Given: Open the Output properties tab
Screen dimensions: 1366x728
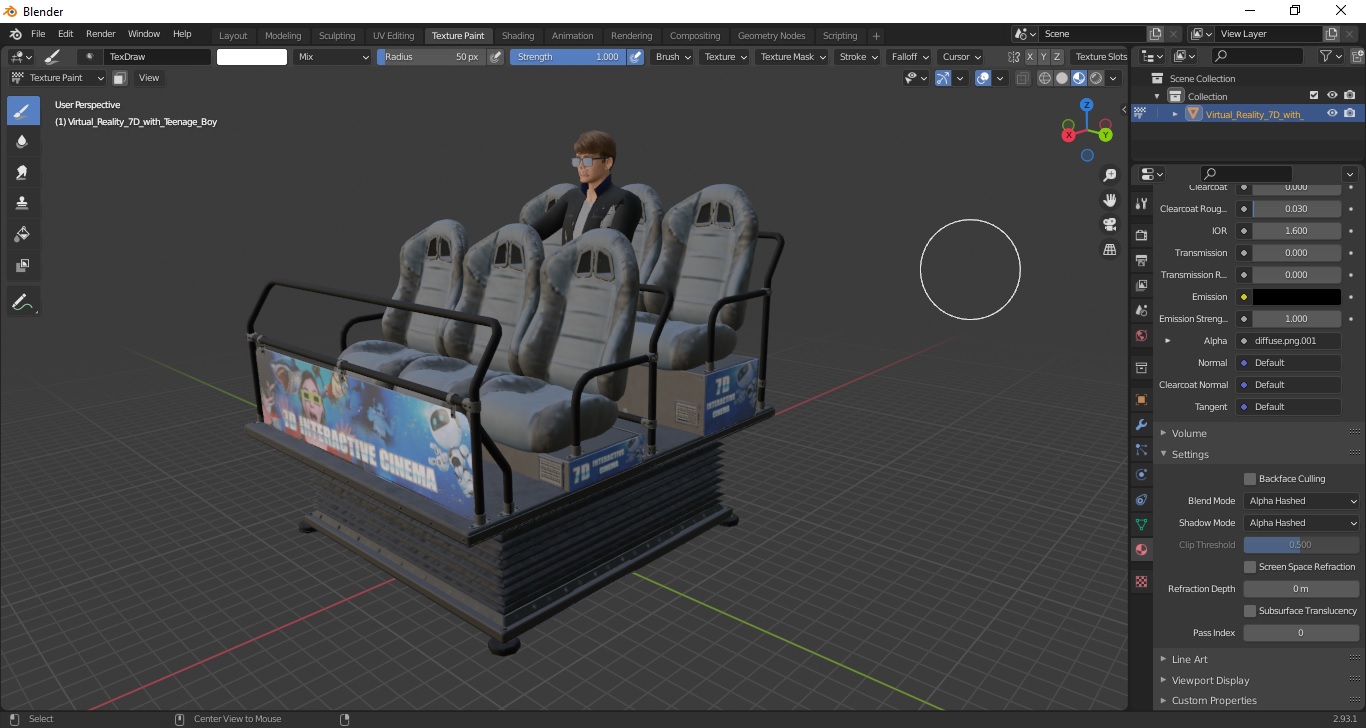Looking at the screenshot, I should click(x=1141, y=260).
